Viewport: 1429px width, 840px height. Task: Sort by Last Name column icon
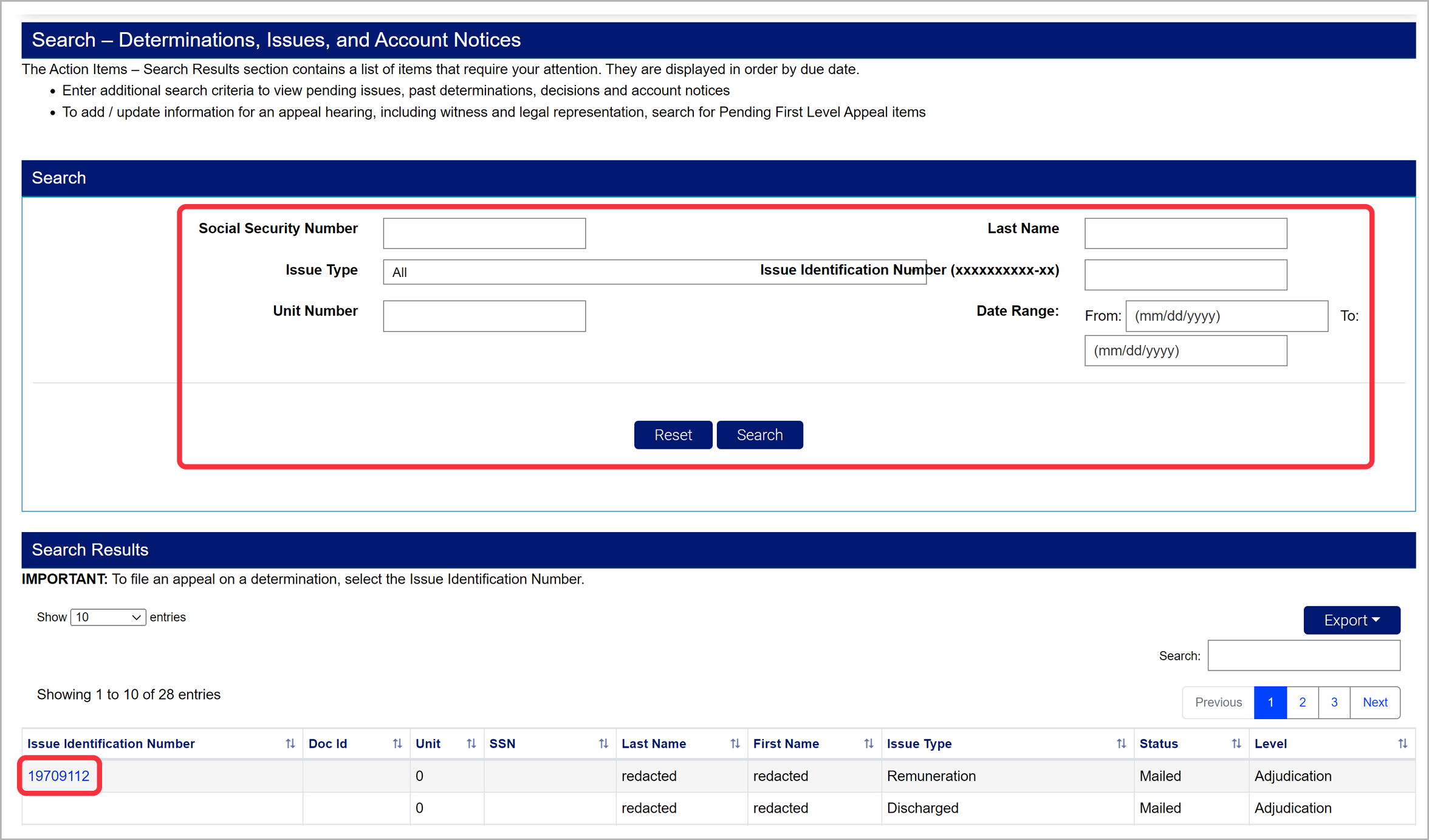735,743
